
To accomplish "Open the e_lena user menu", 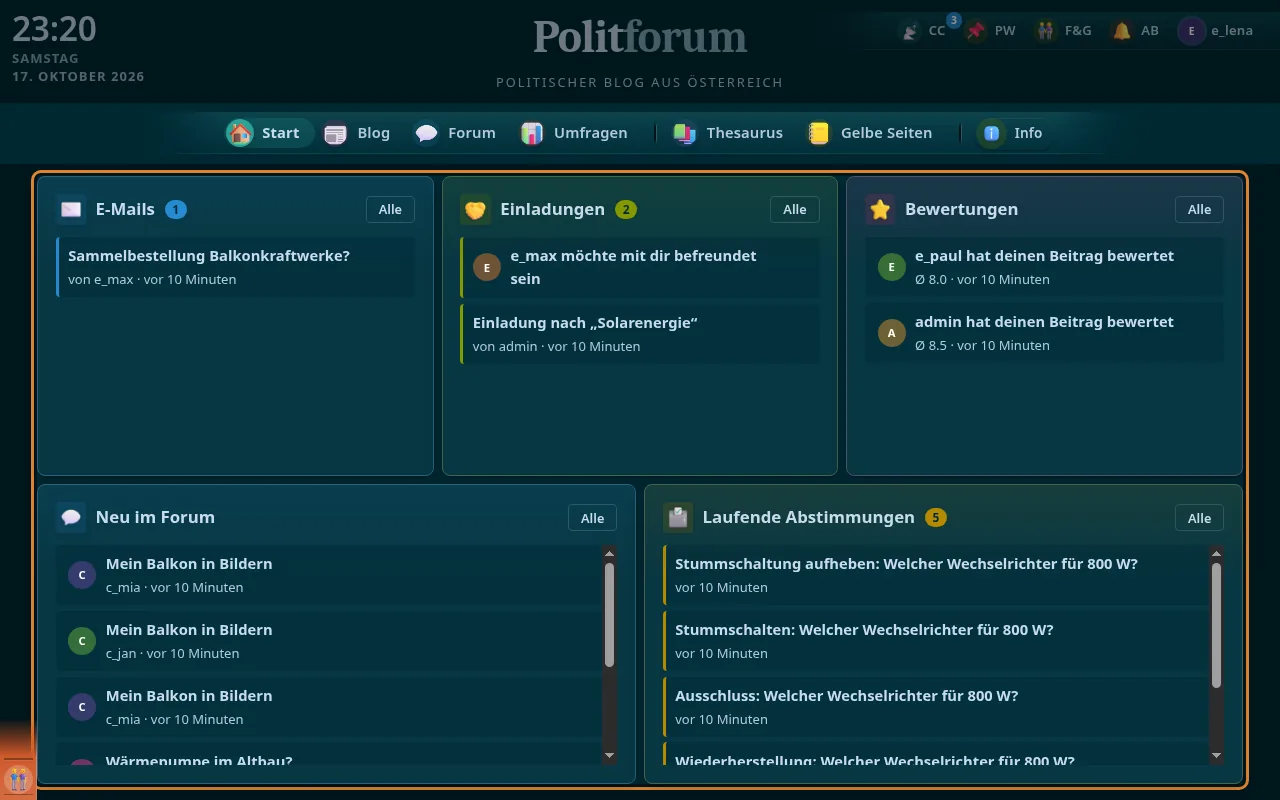I will (1217, 31).
